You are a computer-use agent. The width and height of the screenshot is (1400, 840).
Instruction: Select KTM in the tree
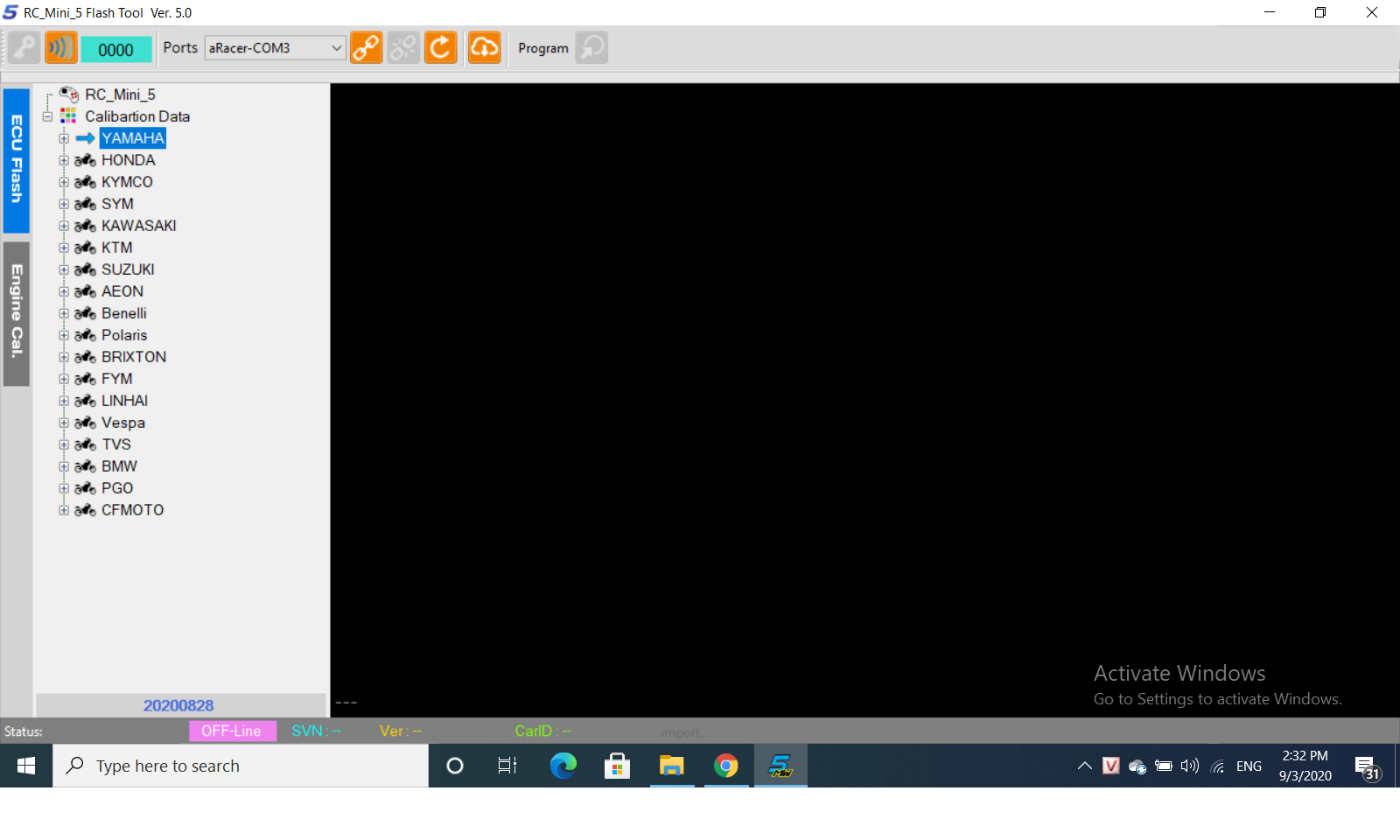[117, 248]
